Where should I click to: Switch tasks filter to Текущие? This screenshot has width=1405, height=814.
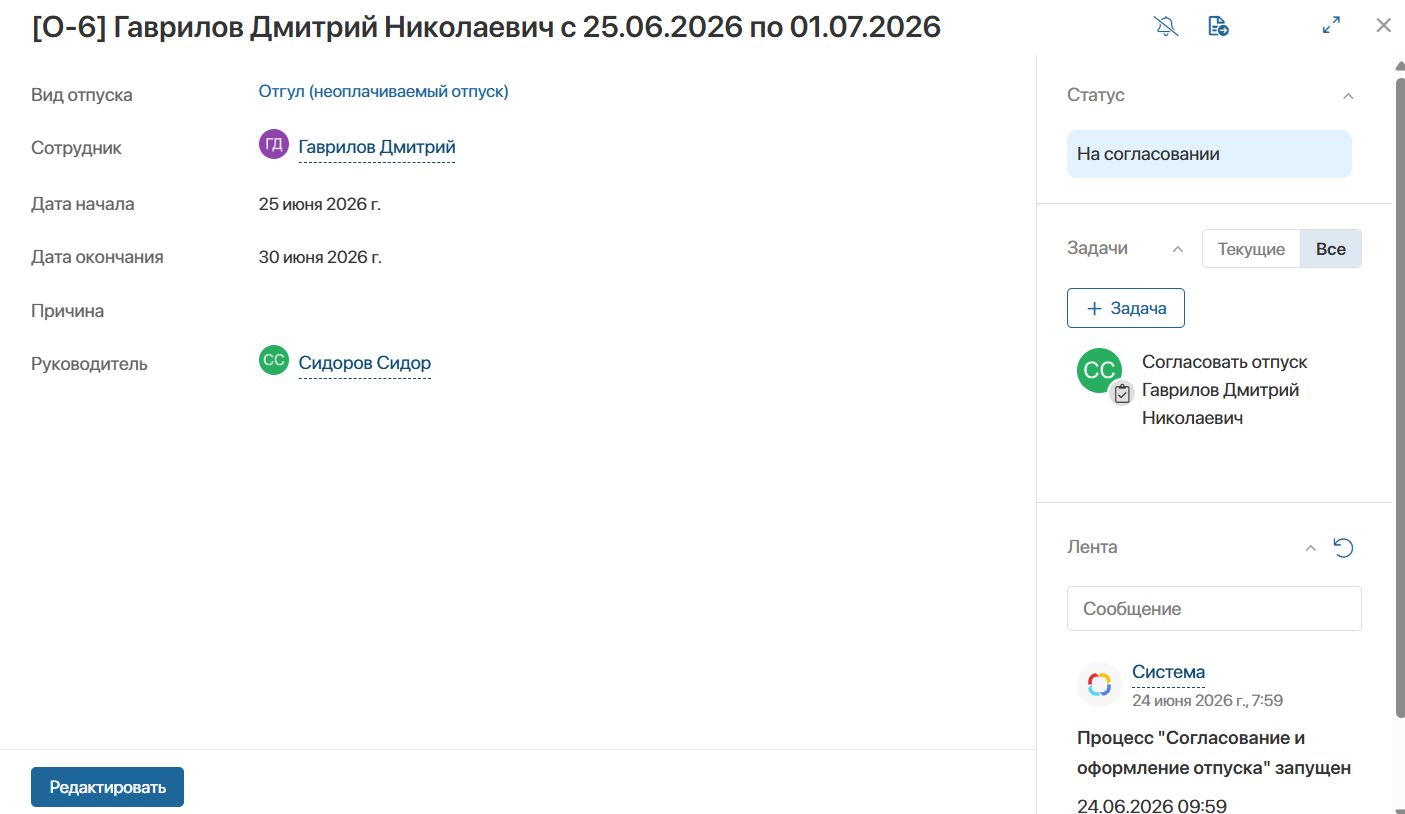(1251, 249)
